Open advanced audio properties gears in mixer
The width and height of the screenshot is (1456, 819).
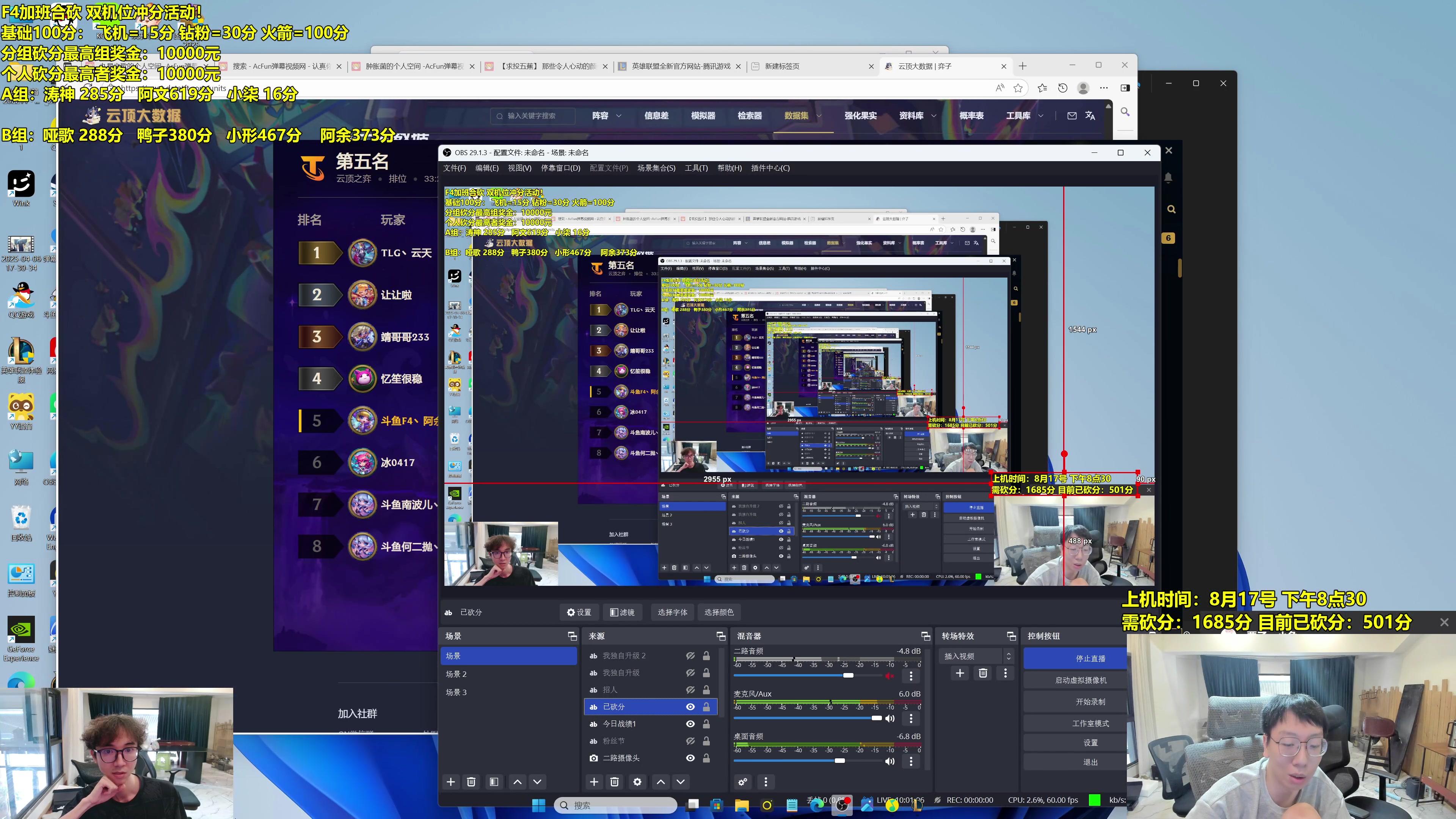click(743, 782)
